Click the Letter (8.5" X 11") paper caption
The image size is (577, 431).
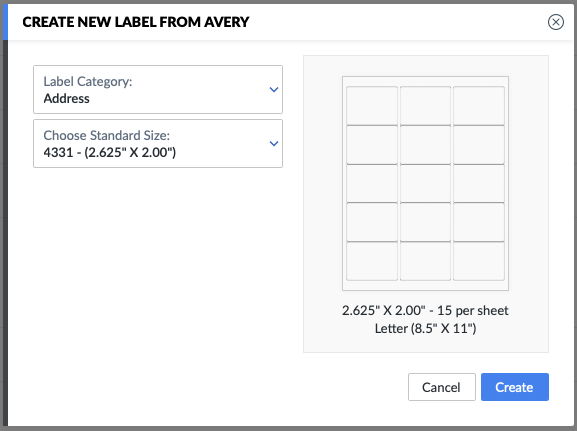point(425,328)
